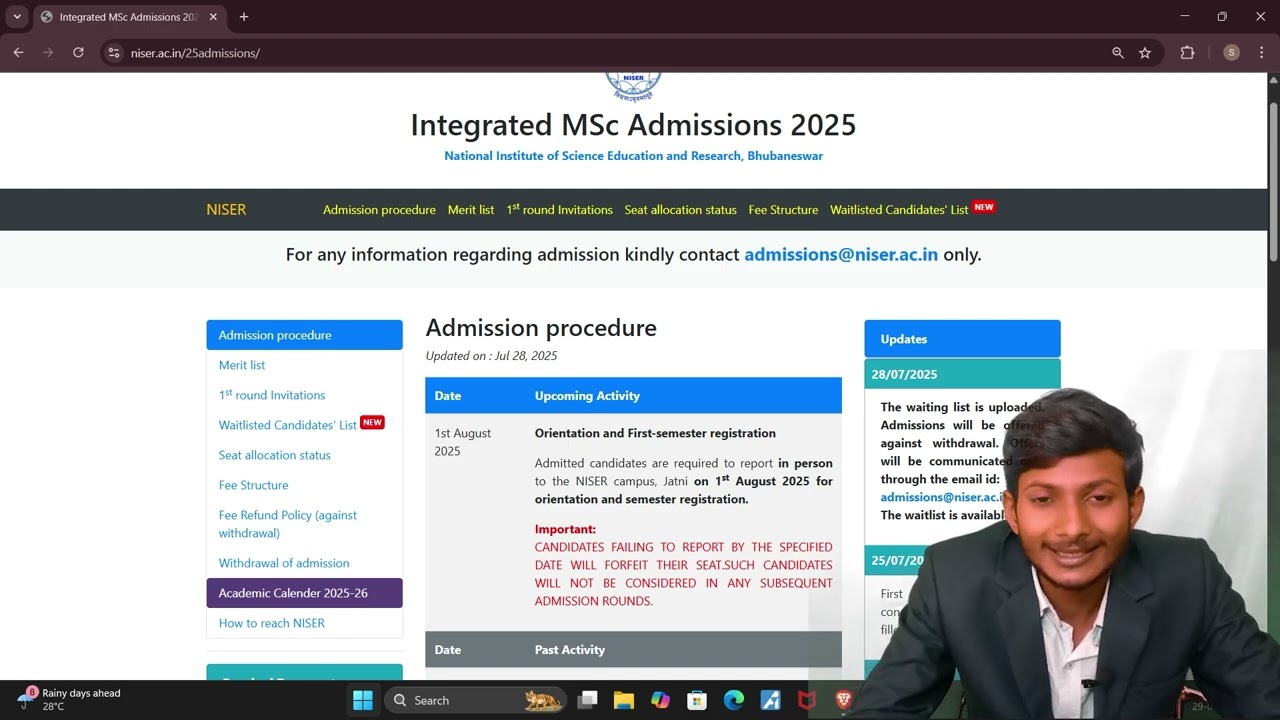This screenshot has height=720, width=1280.
Task: Click the Updates panel header
Action: click(x=962, y=339)
